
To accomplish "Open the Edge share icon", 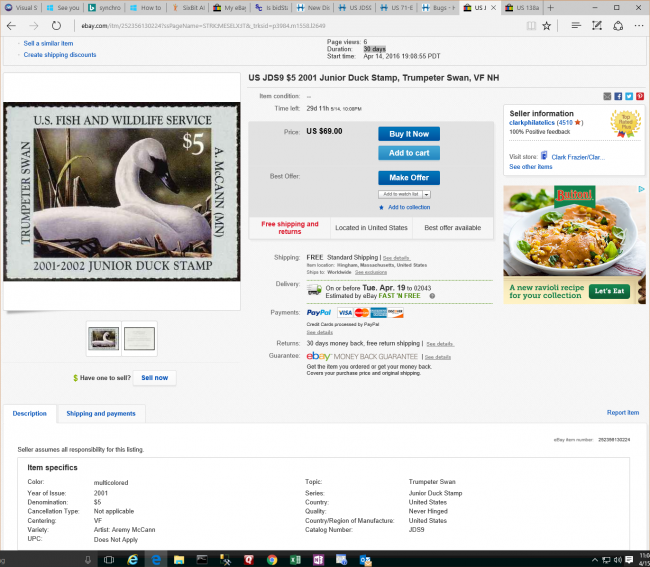I will [x=618, y=26].
